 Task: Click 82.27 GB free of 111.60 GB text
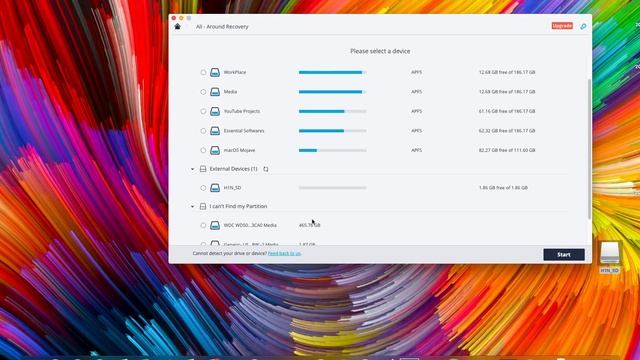click(x=507, y=150)
